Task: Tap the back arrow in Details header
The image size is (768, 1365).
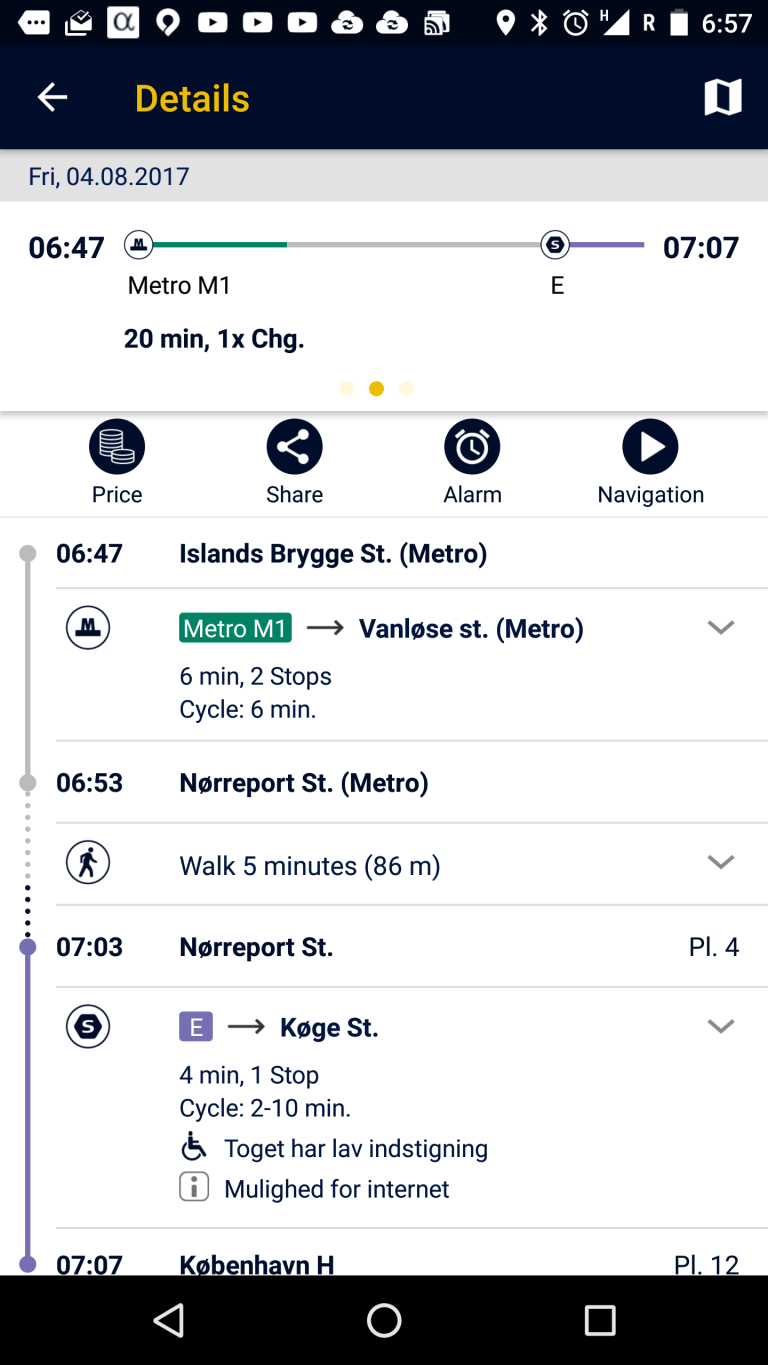Action: coord(52,97)
